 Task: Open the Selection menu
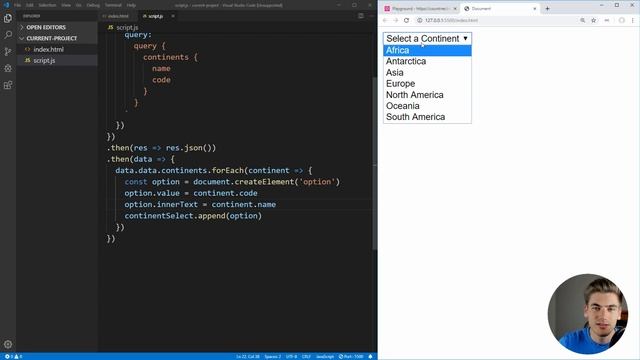(47, 5)
